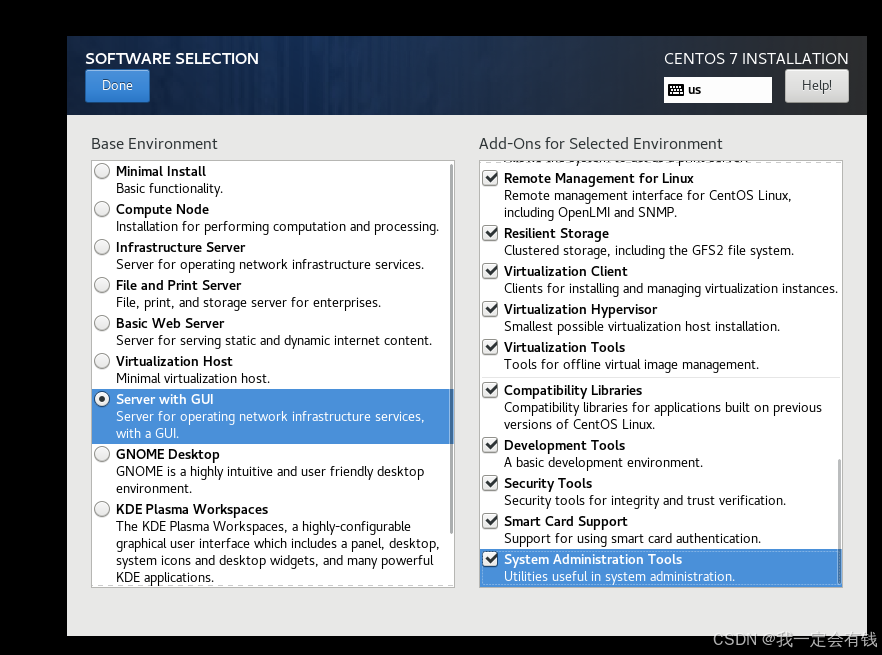Uncheck Compatibility Libraries checkbox

490,389
